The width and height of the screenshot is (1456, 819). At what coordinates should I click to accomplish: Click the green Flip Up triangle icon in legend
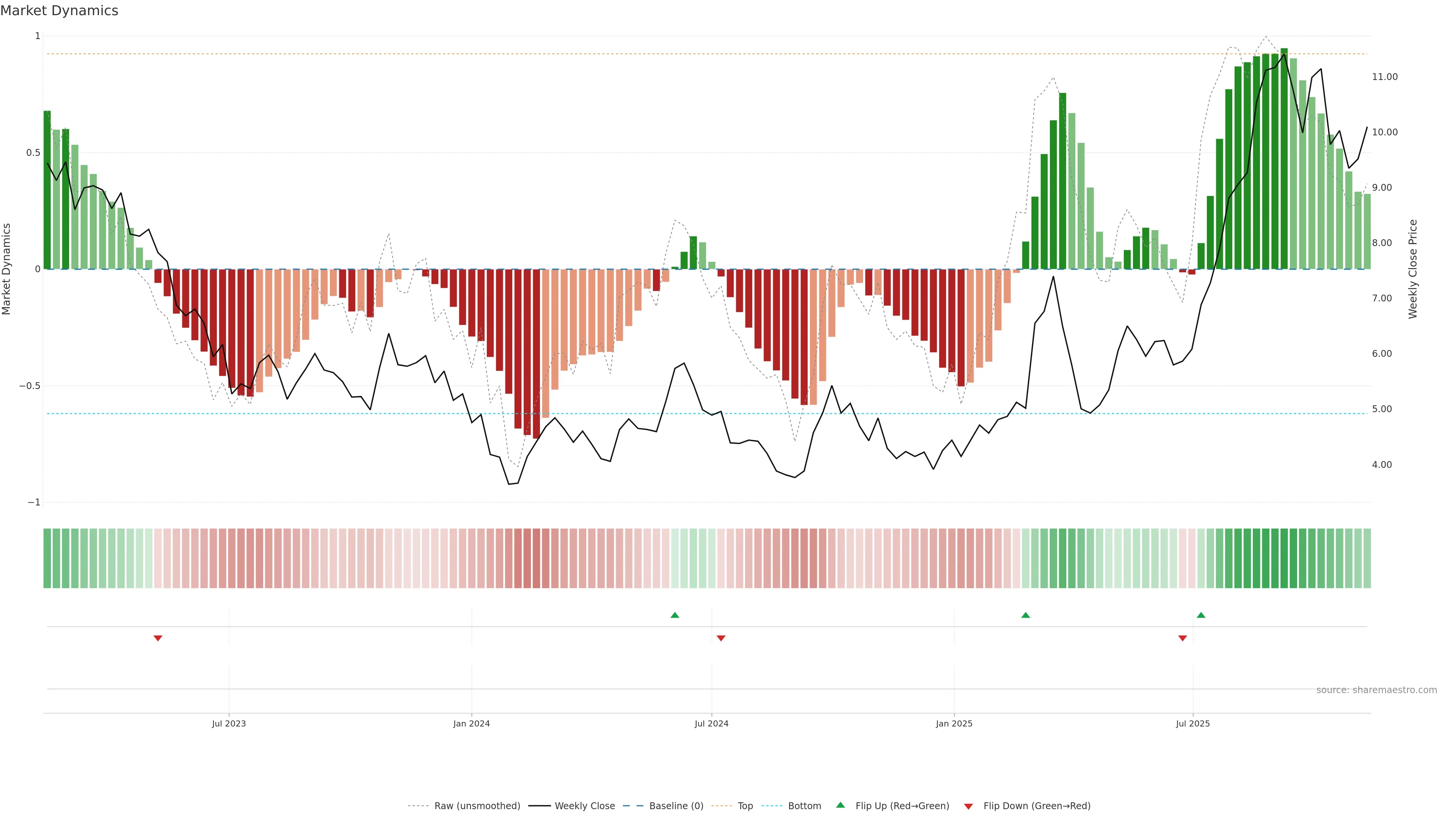tap(841, 805)
